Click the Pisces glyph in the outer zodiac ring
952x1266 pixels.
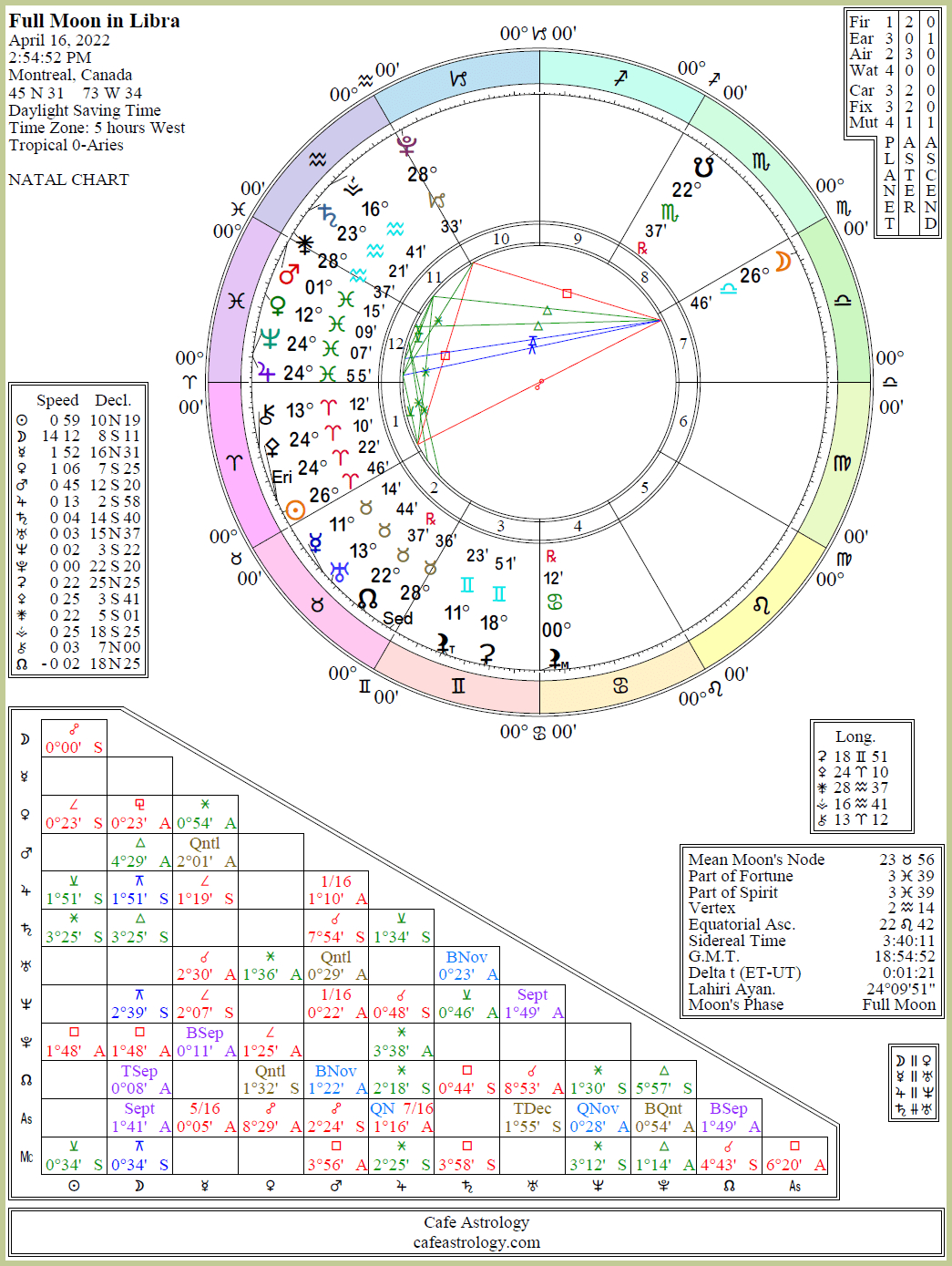(x=236, y=301)
